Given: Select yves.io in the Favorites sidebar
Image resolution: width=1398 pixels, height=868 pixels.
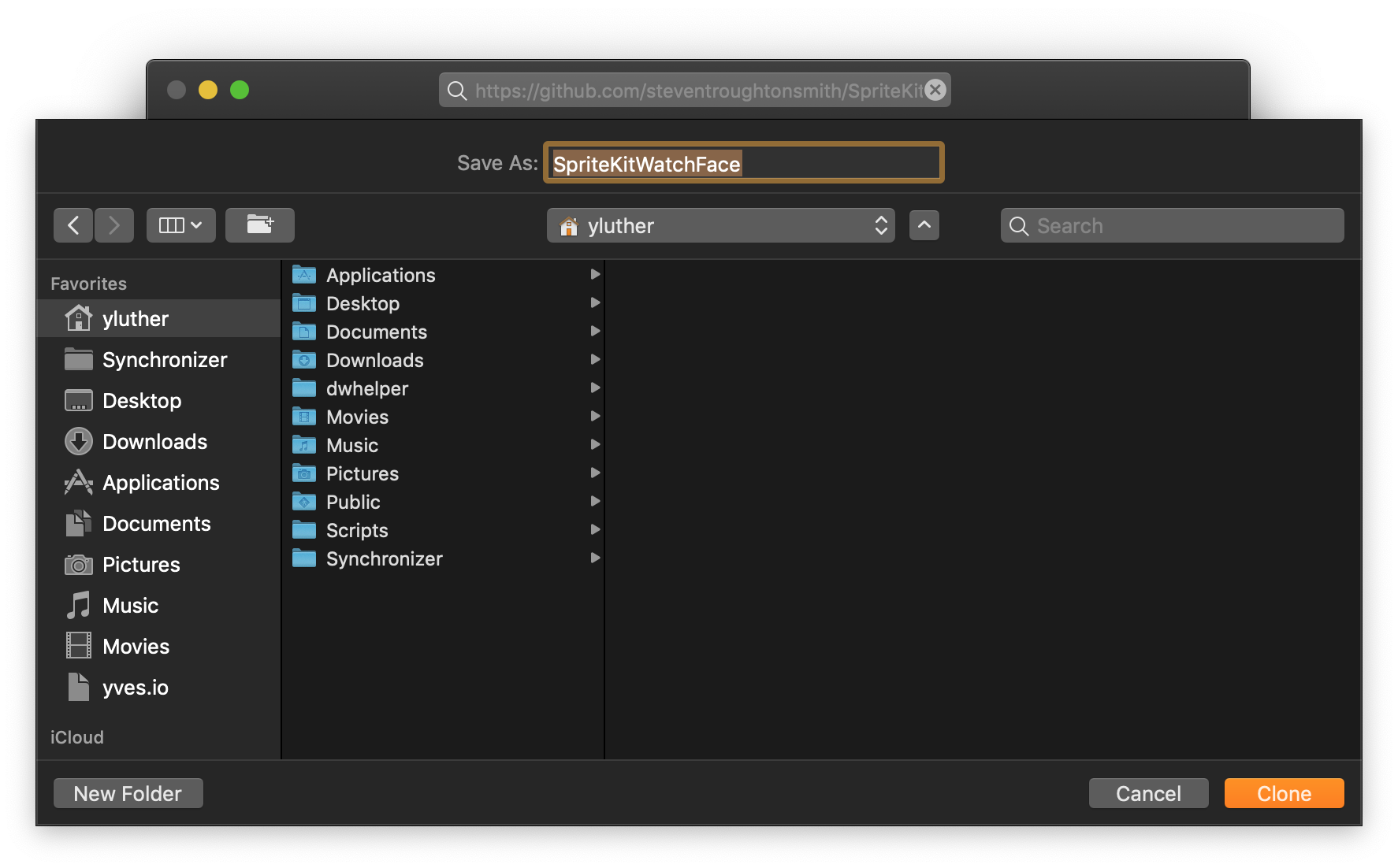Looking at the screenshot, I should coord(159,688).
